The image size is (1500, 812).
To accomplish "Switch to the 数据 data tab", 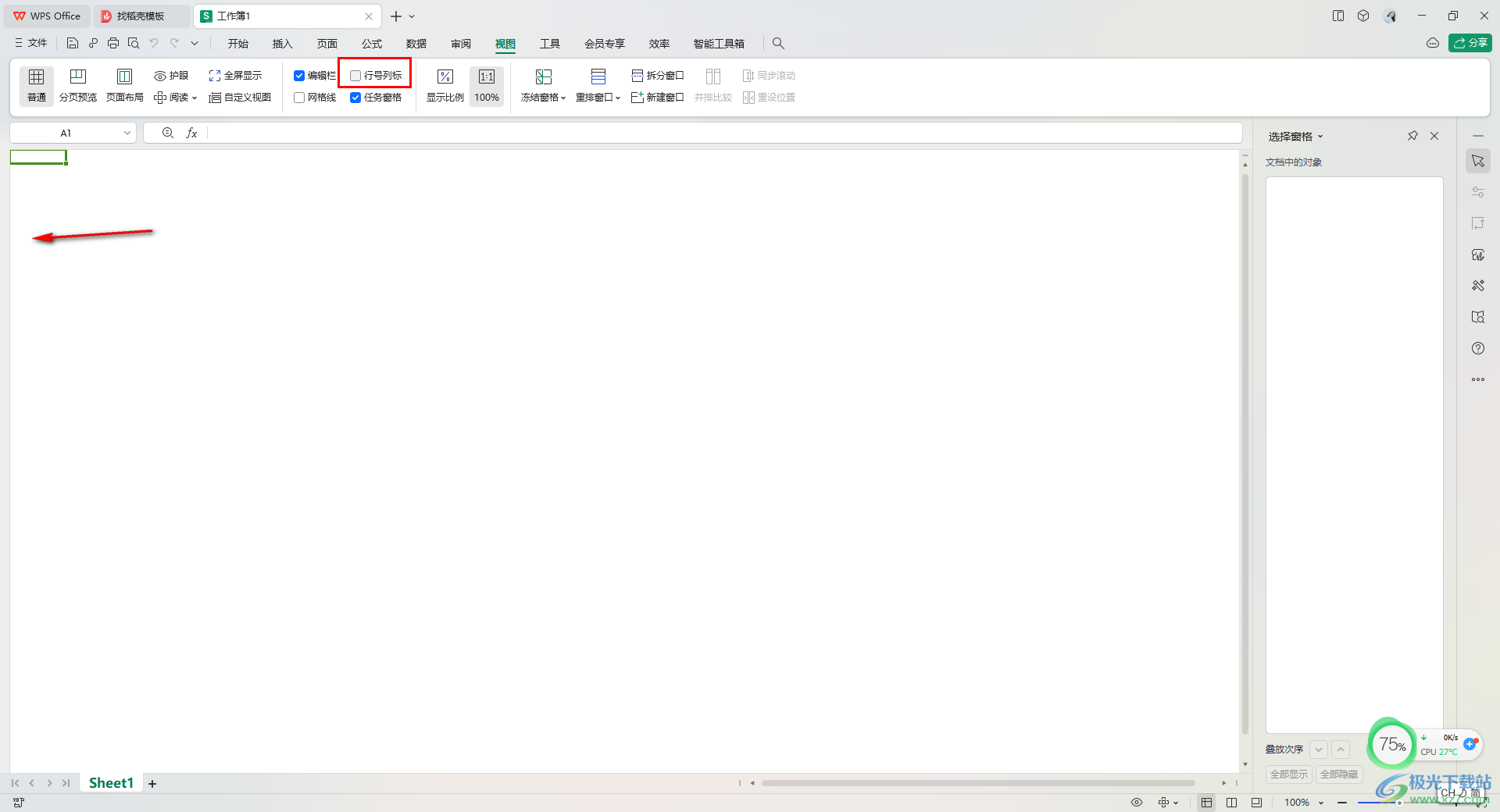I will point(416,44).
